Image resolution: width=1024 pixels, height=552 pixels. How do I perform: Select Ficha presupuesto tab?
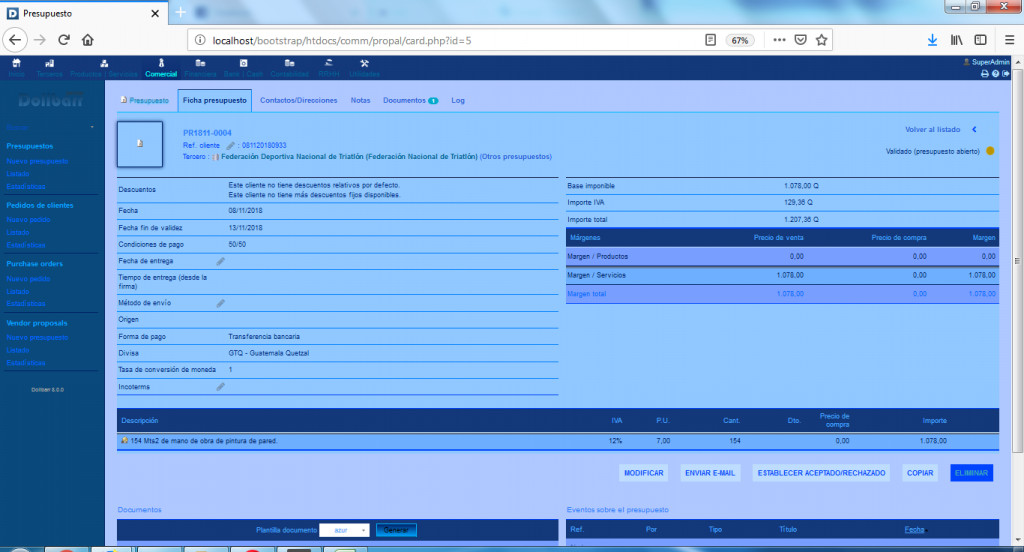pyautogui.click(x=214, y=101)
